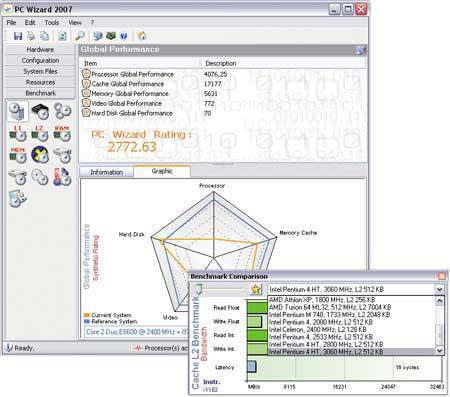Select the L1 cache benchmark icon

[18, 133]
